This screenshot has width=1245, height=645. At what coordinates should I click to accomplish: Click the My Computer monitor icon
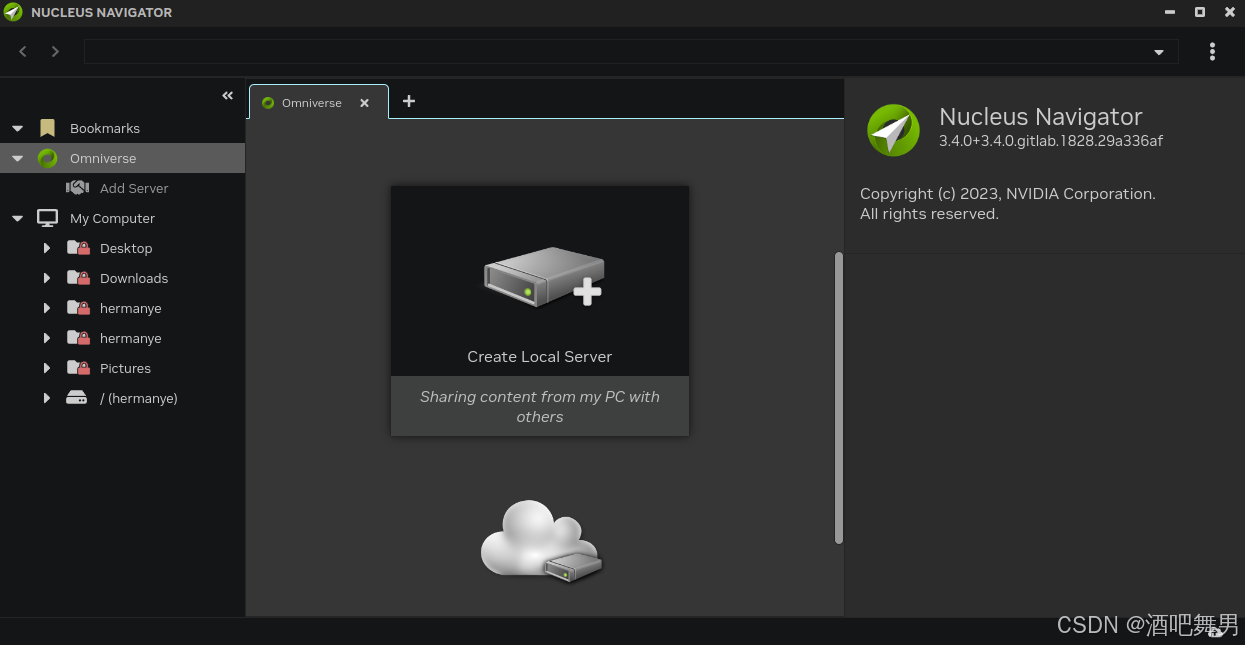[x=47, y=218]
